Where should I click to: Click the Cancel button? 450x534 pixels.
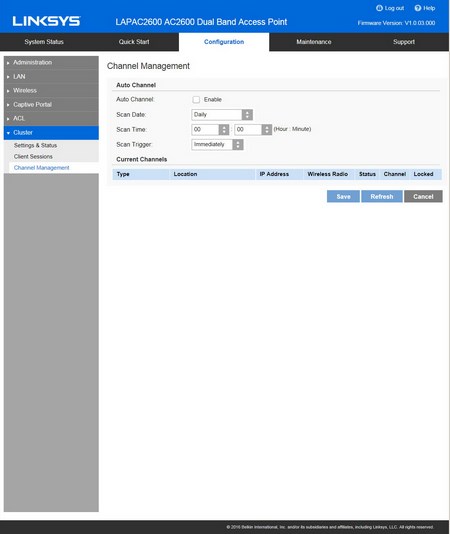pos(423,197)
